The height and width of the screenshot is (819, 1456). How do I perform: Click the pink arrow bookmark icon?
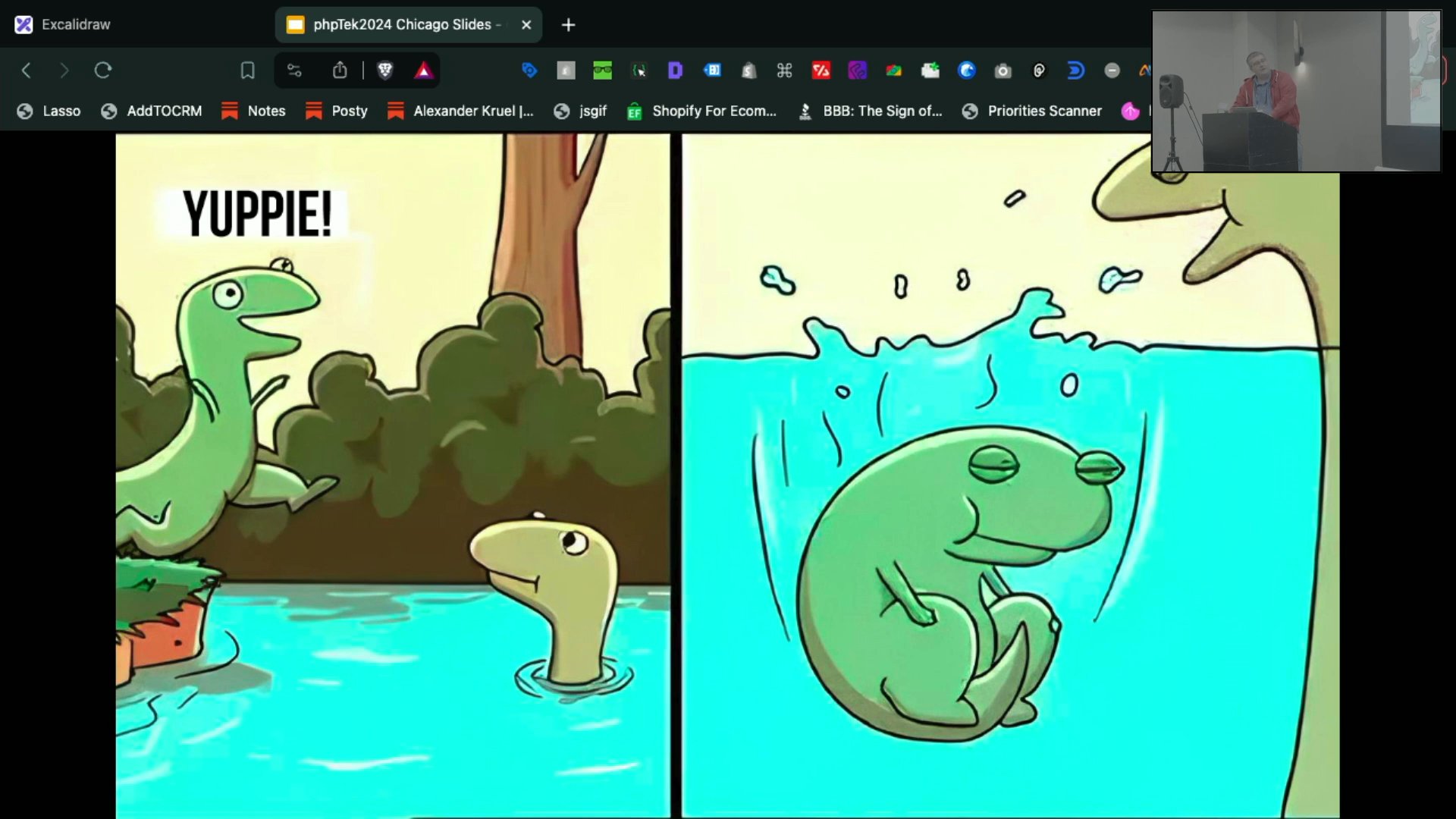coord(1130,111)
